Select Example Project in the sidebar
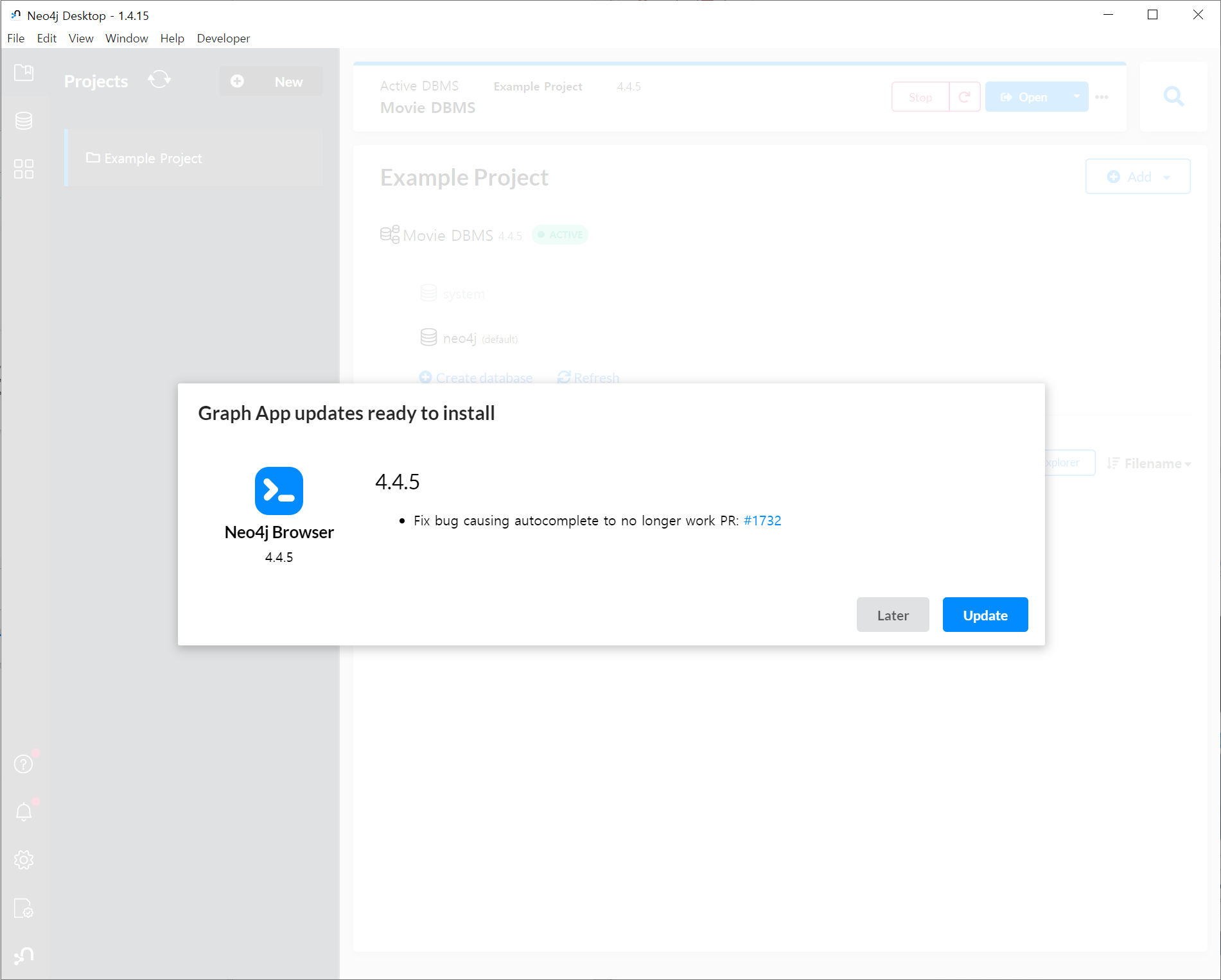 pyautogui.click(x=193, y=157)
